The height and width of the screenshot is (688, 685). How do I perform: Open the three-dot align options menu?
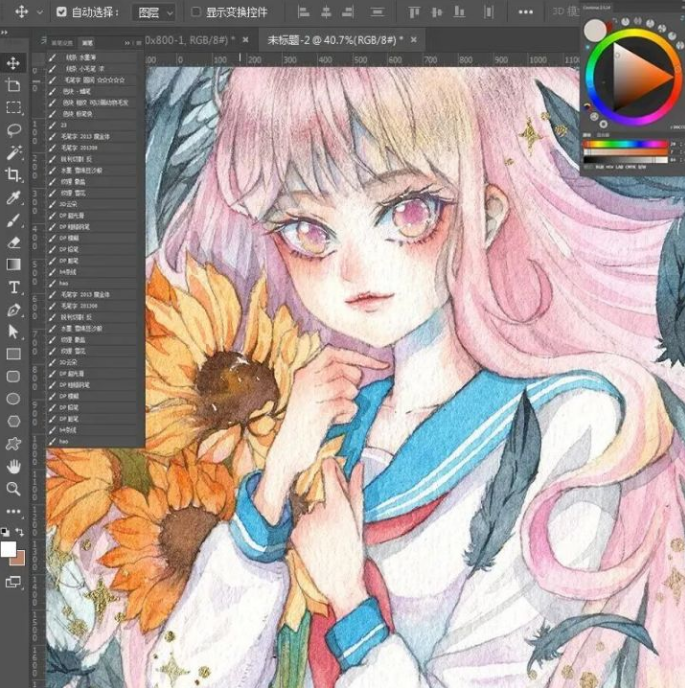click(x=525, y=12)
